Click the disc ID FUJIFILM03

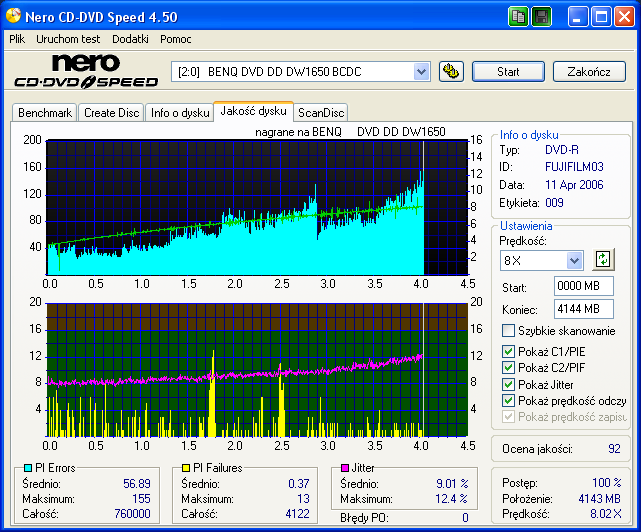[x=574, y=167]
